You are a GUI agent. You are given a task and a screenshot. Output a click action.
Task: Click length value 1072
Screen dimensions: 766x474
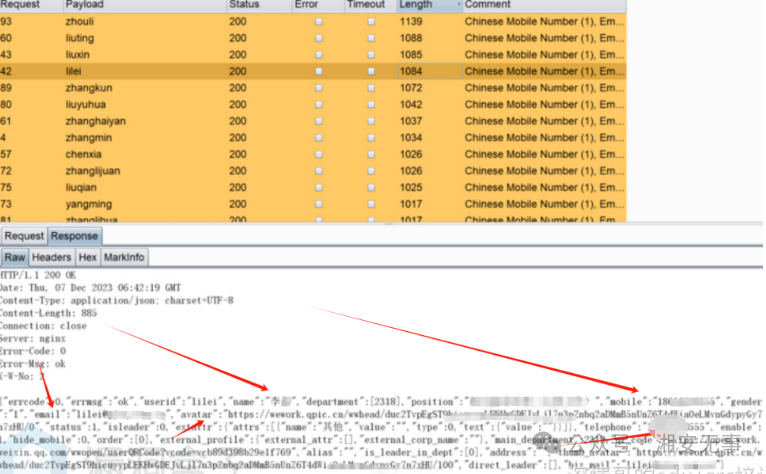(x=411, y=88)
